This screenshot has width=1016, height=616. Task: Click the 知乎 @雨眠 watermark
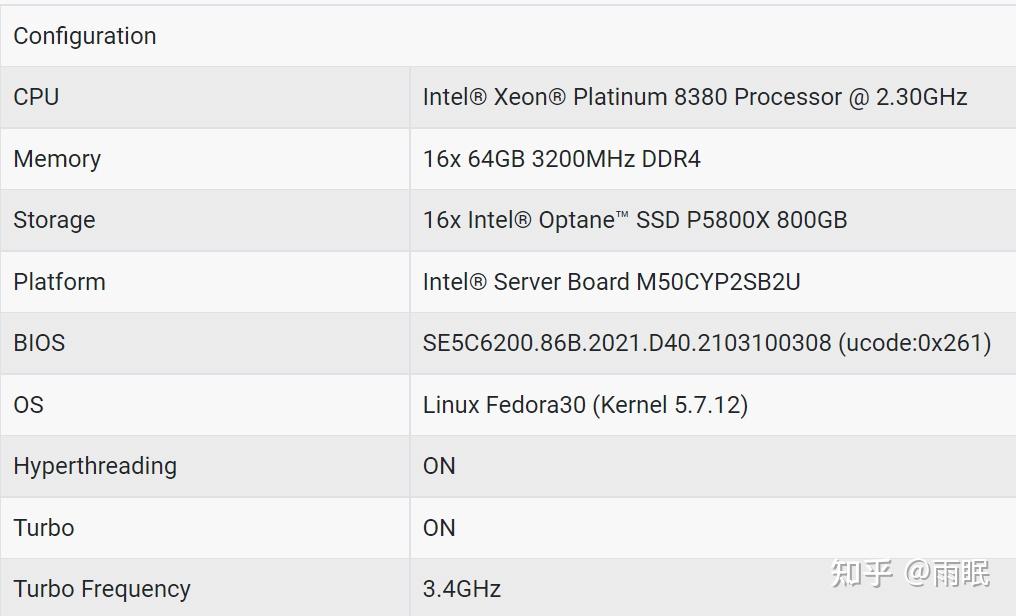(910, 573)
